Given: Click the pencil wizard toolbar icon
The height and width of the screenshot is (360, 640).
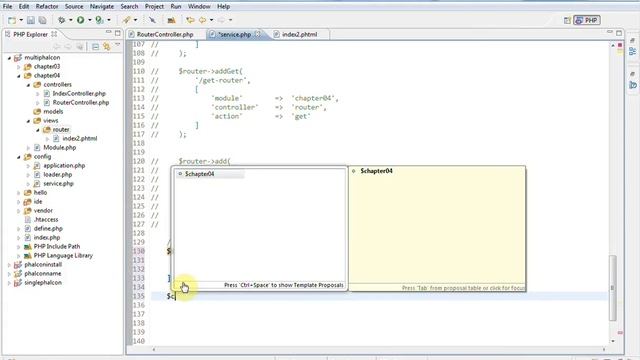Looking at the screenshot, I should 127,20.
